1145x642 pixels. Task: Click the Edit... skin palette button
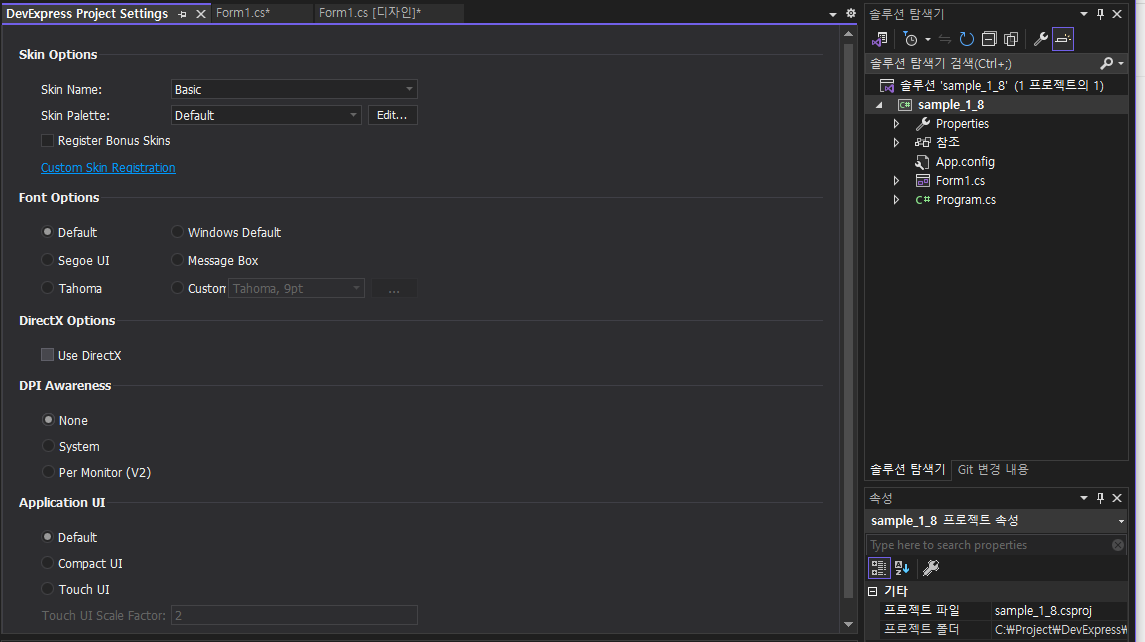pos(392,115)
